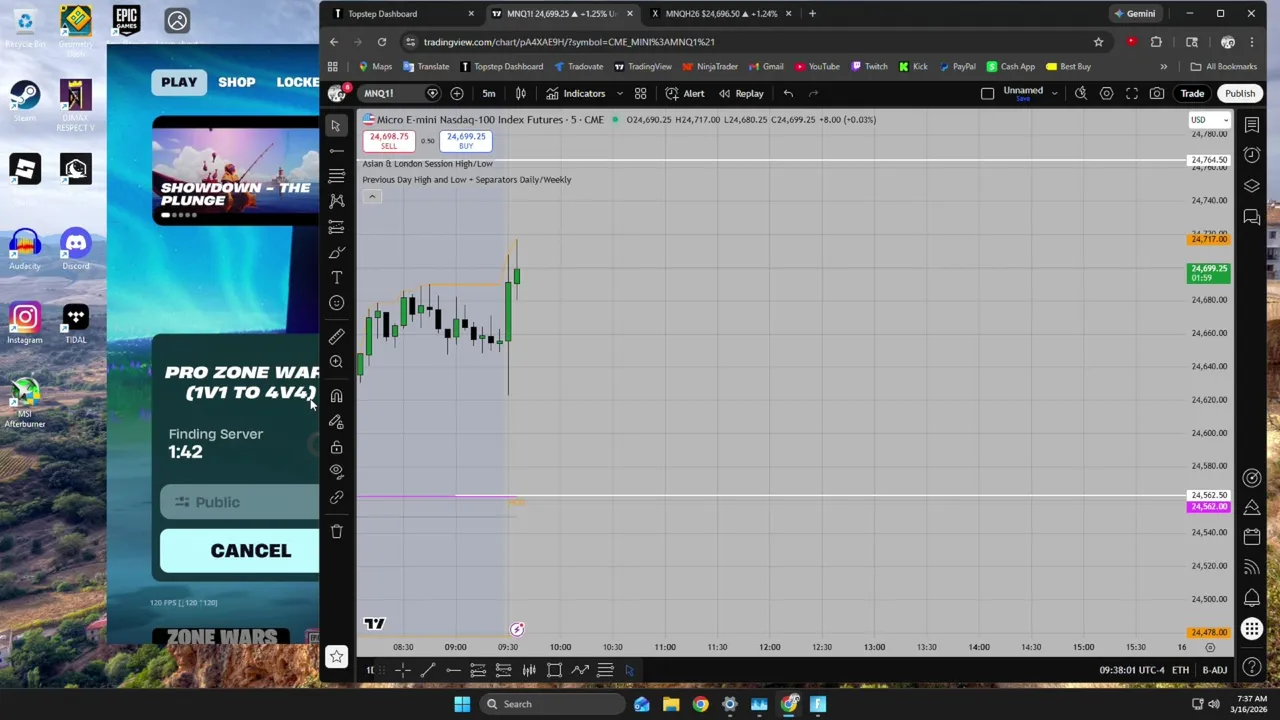Enter fullscreen chart mode
The height and width of the screenshot is (720, 1280).
(x=1132, y=93)
